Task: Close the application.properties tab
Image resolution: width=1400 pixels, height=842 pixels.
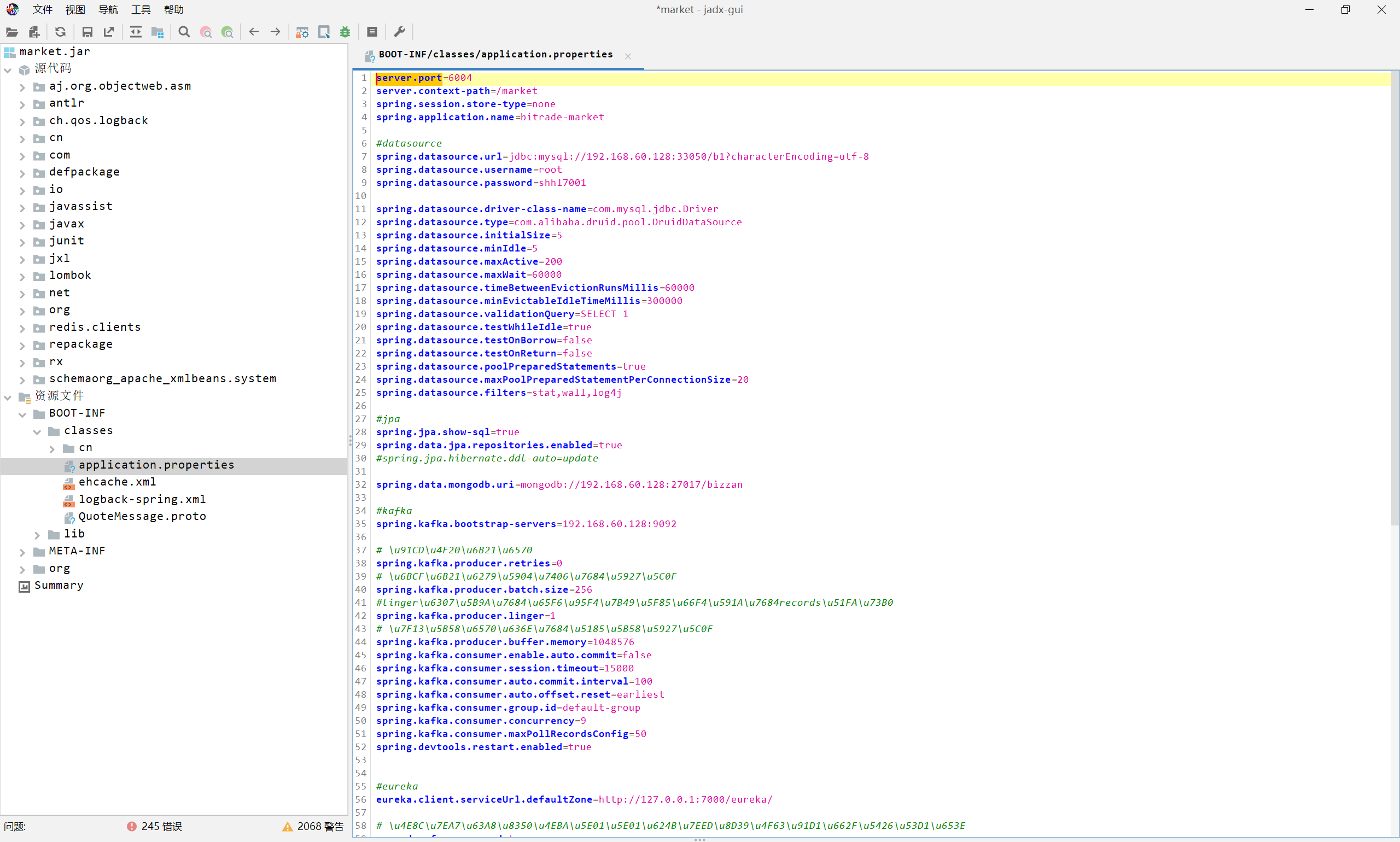Action: [628, 56]
